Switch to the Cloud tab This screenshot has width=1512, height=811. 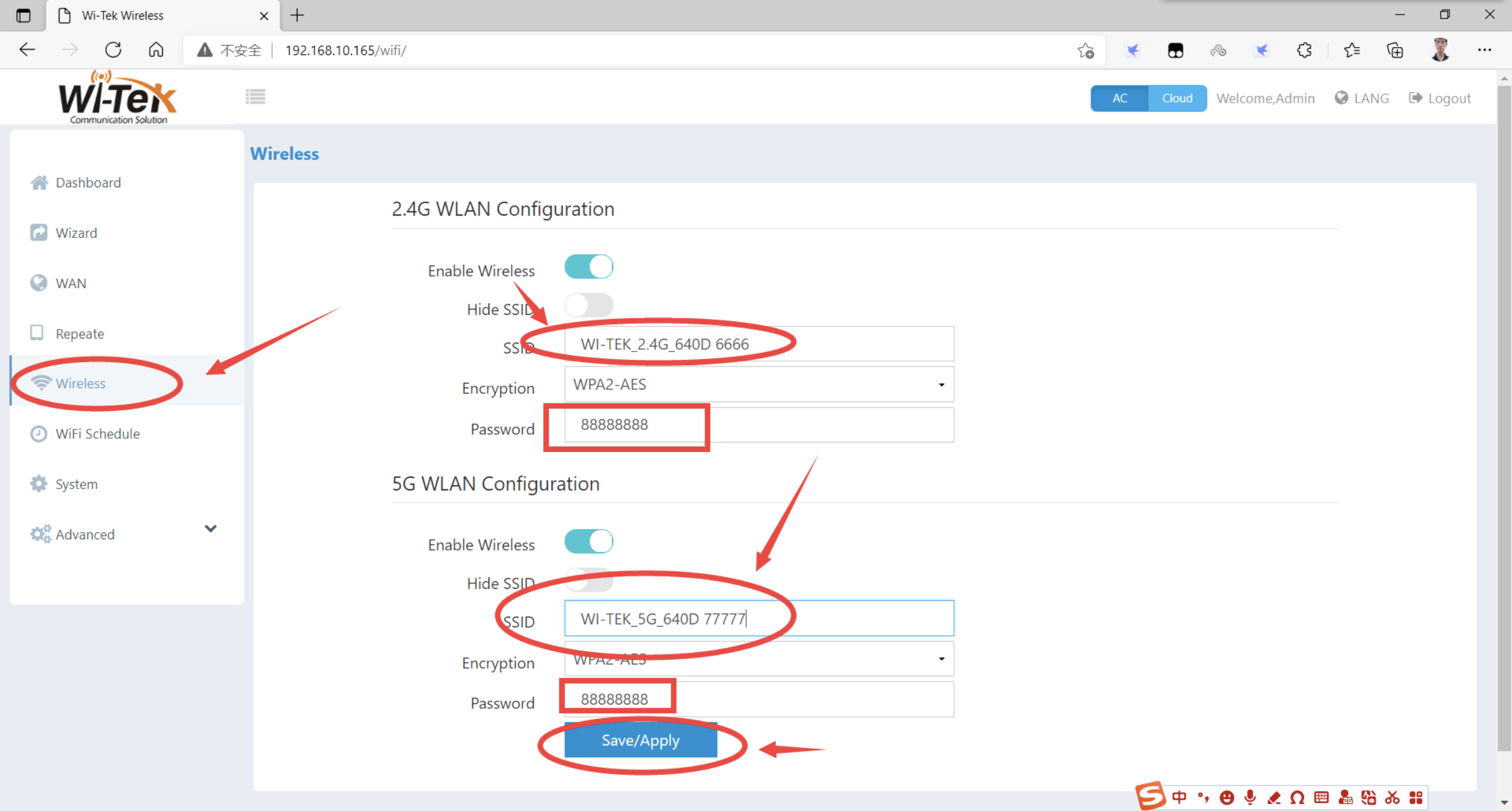(1177, 98)
